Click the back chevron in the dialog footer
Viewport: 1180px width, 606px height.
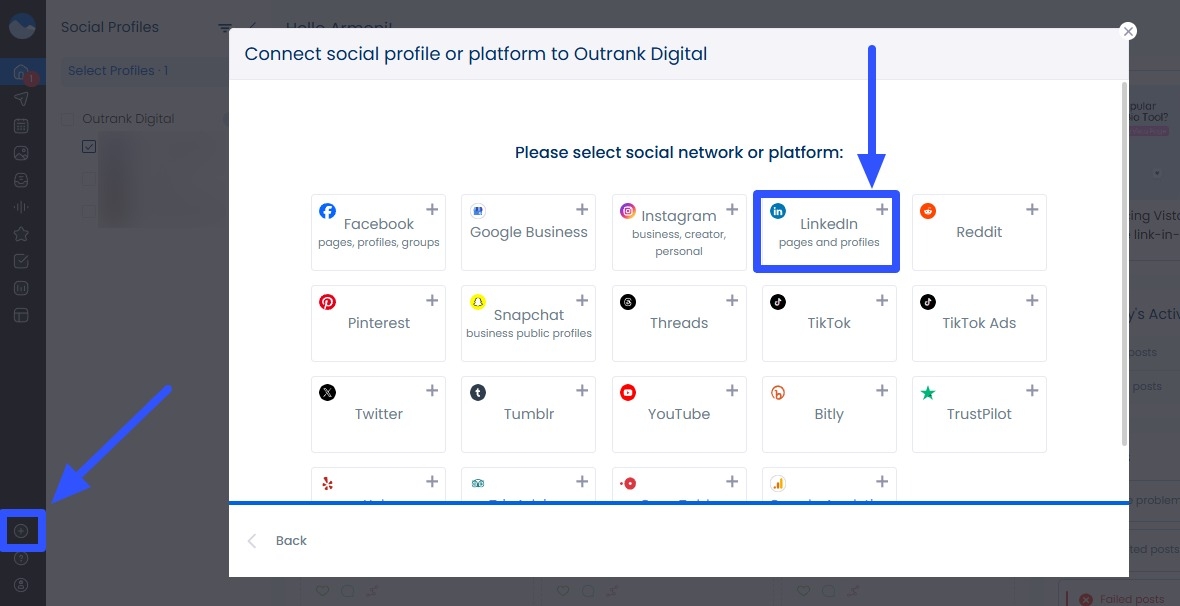(253, 540)
